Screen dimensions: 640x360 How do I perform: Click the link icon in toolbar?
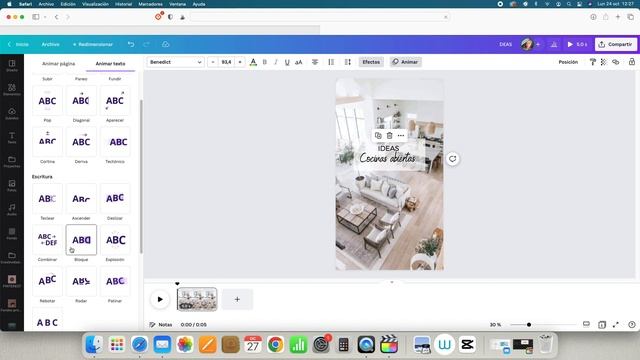[x=616, y=62]
